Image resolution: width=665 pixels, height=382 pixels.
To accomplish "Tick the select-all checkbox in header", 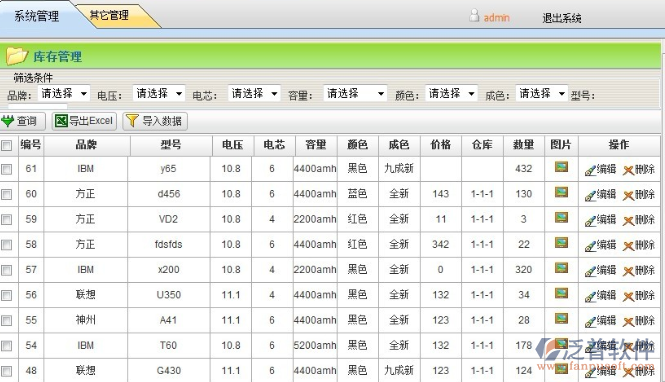I will (6, 146).
